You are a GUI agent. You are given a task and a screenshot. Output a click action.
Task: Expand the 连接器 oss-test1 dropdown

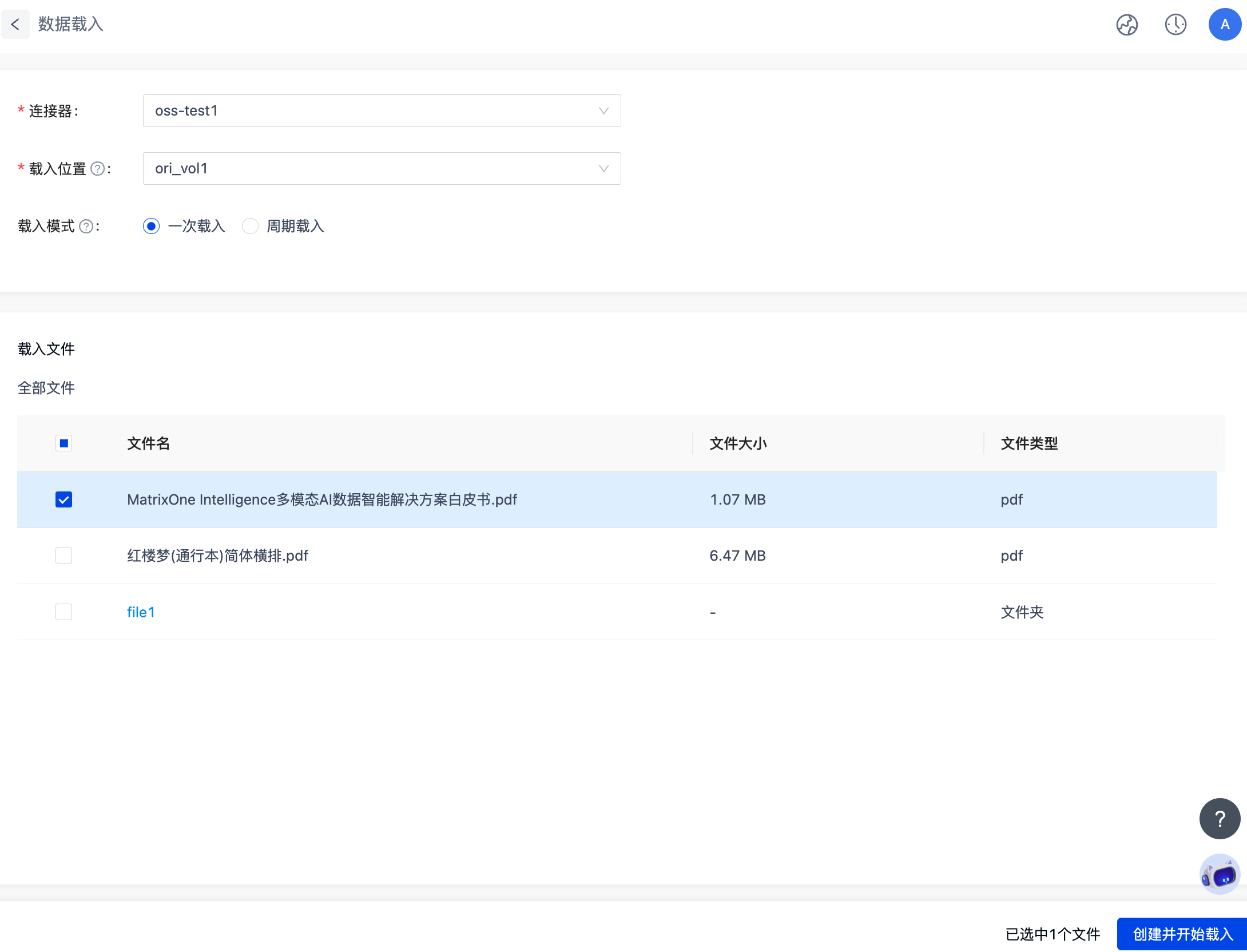tap(382, 111)
